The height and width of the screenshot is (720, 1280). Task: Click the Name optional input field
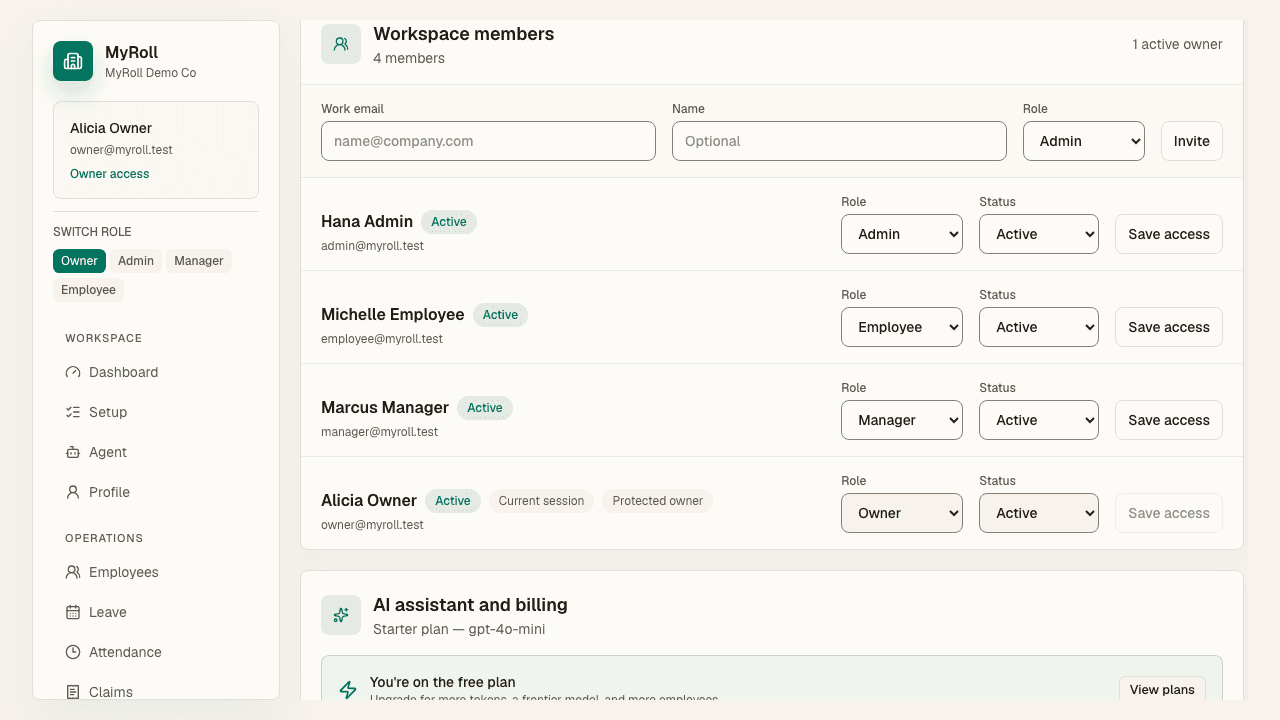[x=839, y=141]
